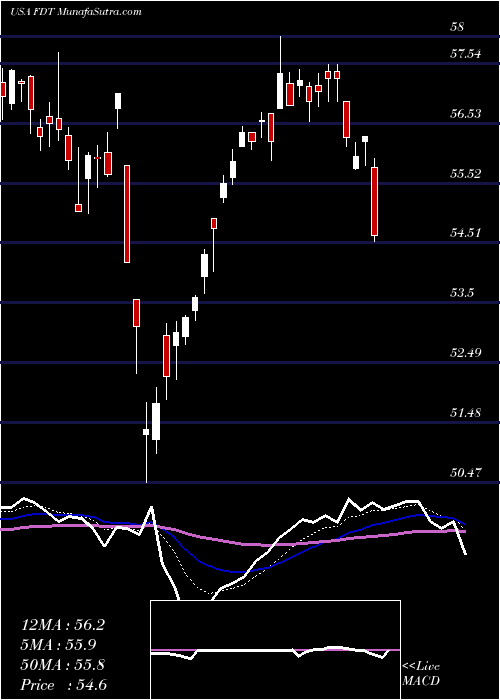Click the 58 price axis label
500x700 pixels.
pos(458,27)
